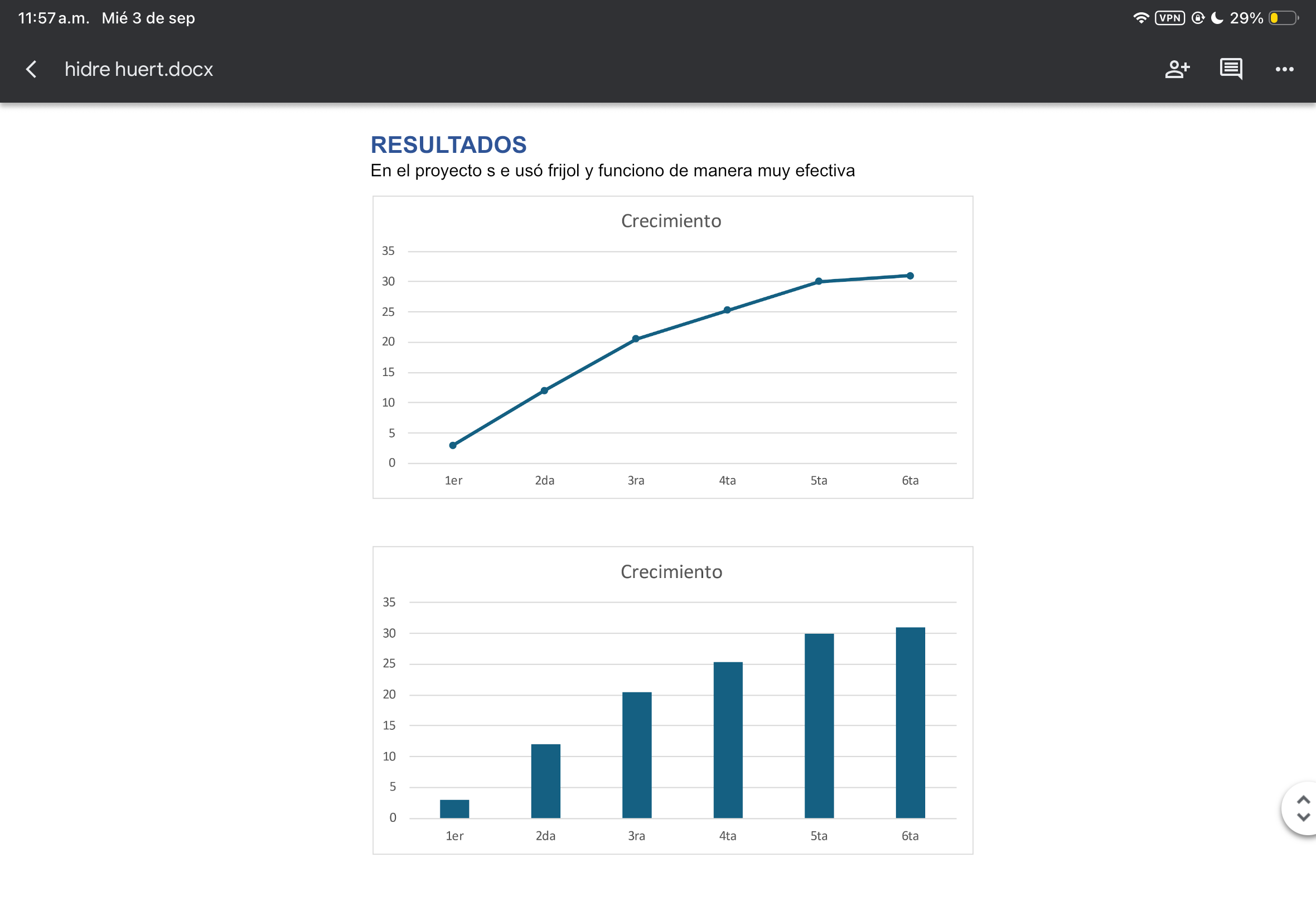Tap the hidre huert.docx document title
This screenshot has width=1316, height=915.
139,69
